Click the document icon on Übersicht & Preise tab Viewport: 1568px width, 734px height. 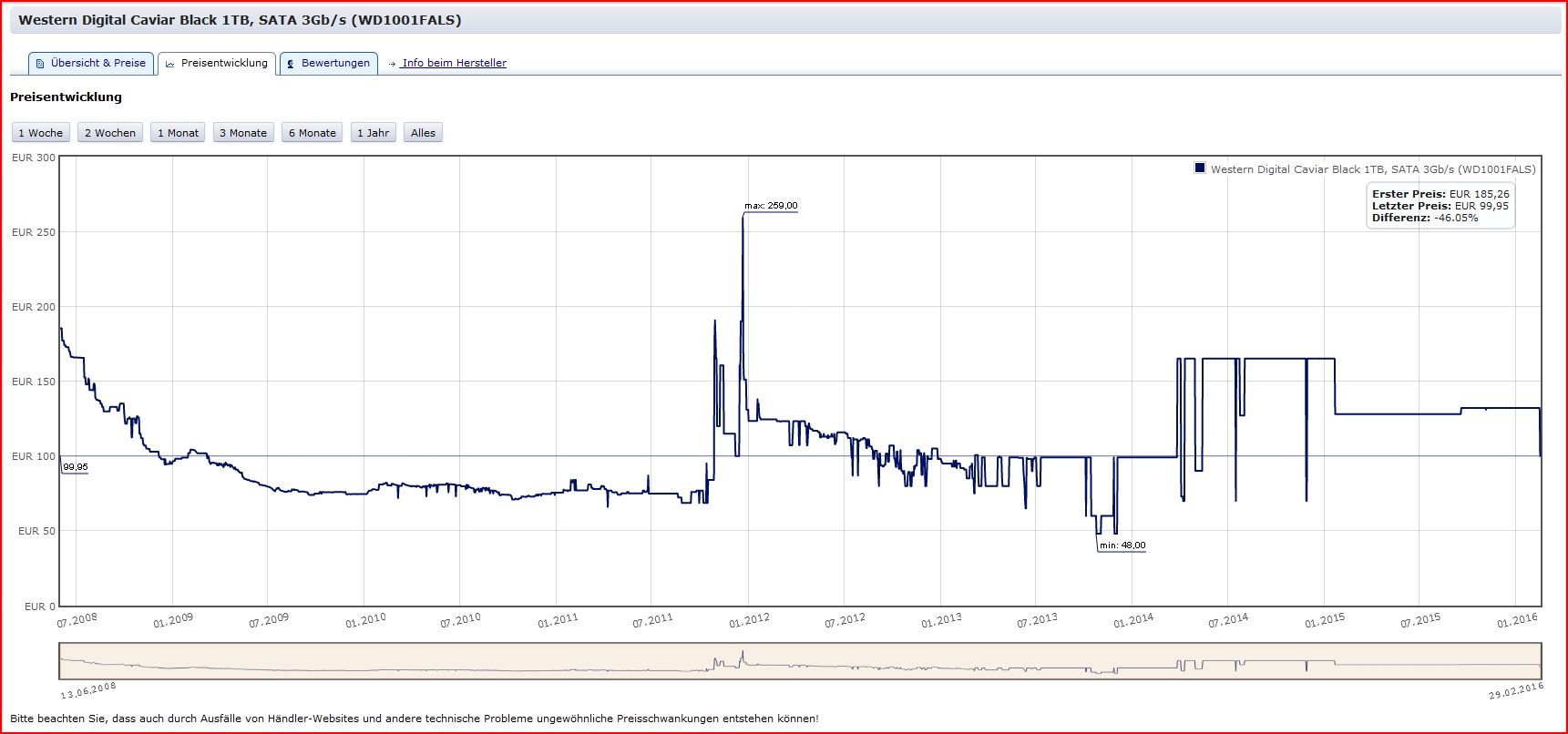tap(40, 64)
